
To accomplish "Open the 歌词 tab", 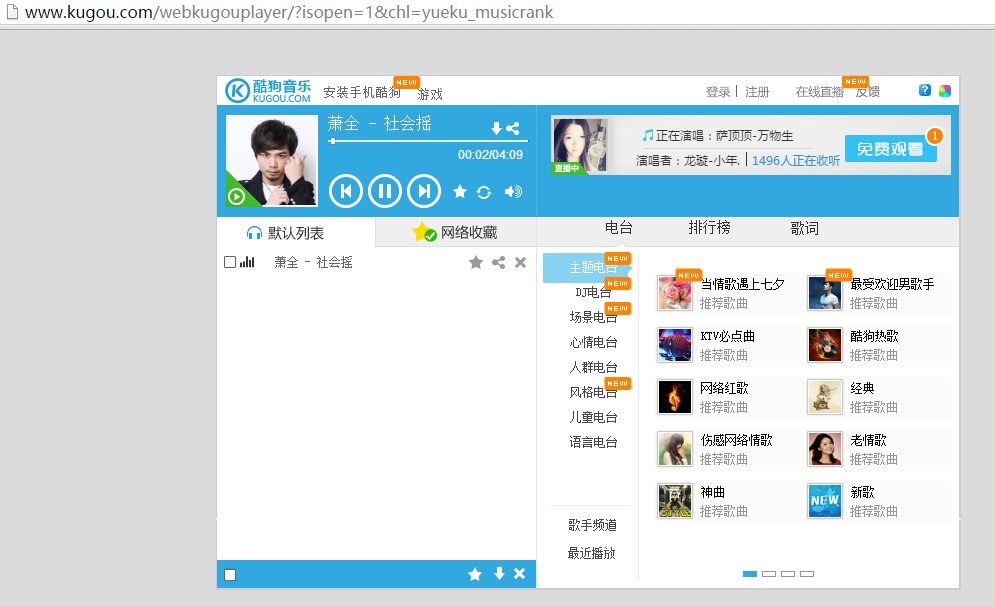I will [805, 228].
